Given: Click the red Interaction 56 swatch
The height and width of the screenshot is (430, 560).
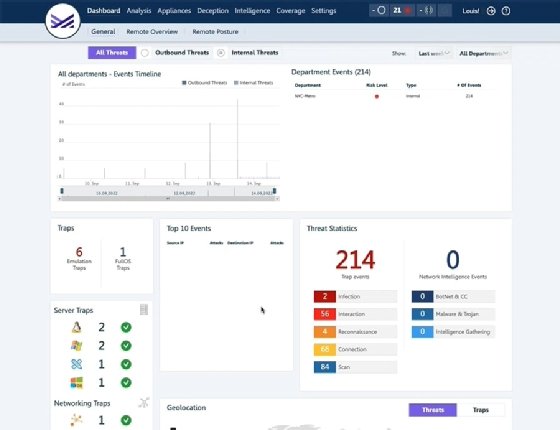Looking at the screenshot, I should [325, 314].
